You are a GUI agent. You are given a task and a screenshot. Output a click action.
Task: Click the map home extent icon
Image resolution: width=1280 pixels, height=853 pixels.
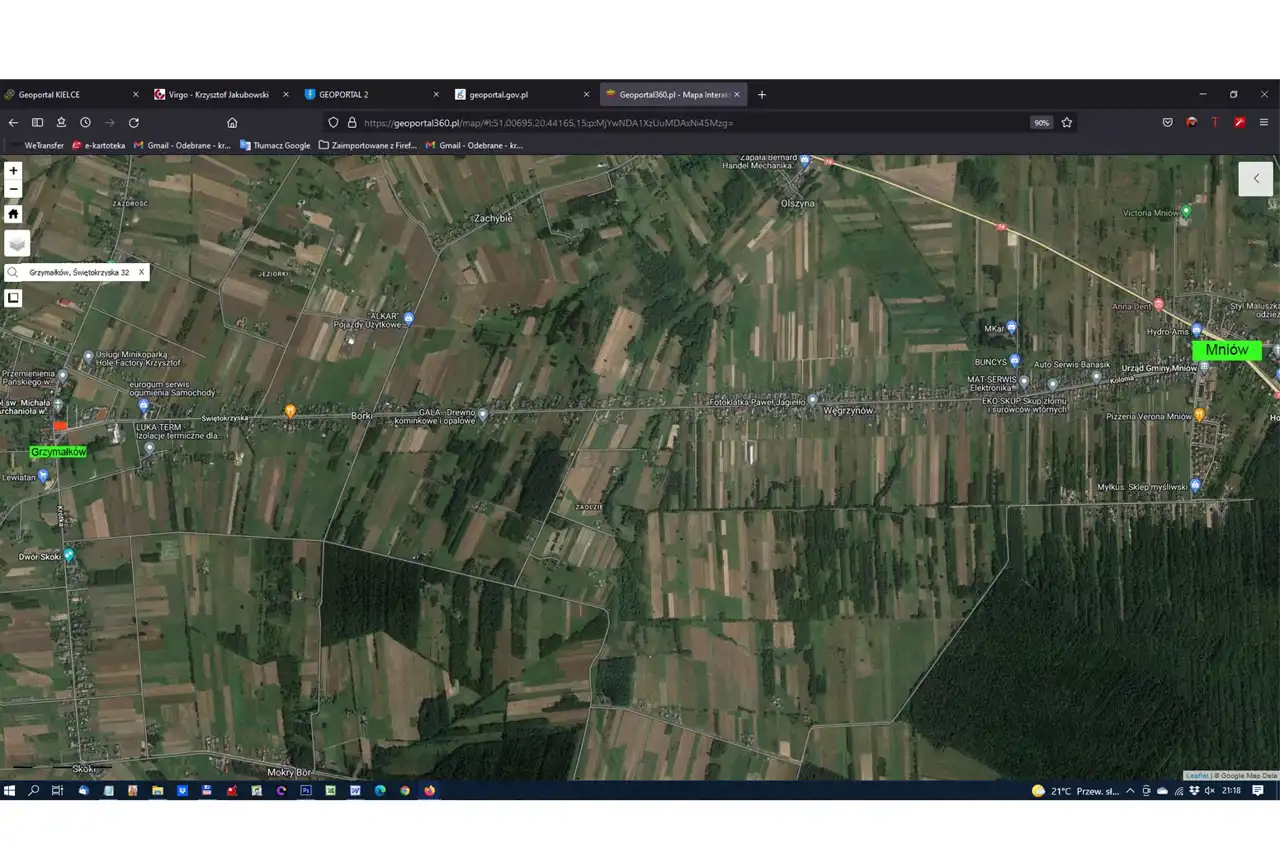click(x=13, y=214)
